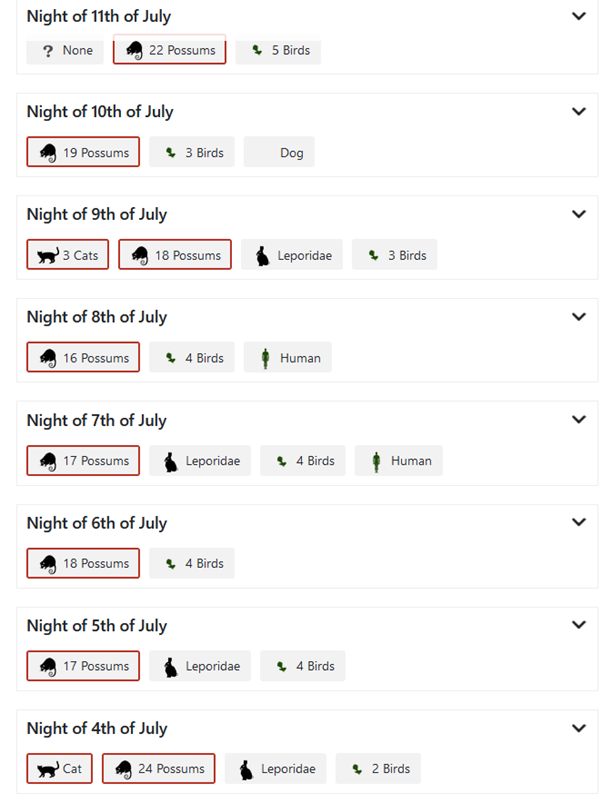The image size is (602, 803).
Task: Click human icon on 8th of July
Action: [265, 358]
